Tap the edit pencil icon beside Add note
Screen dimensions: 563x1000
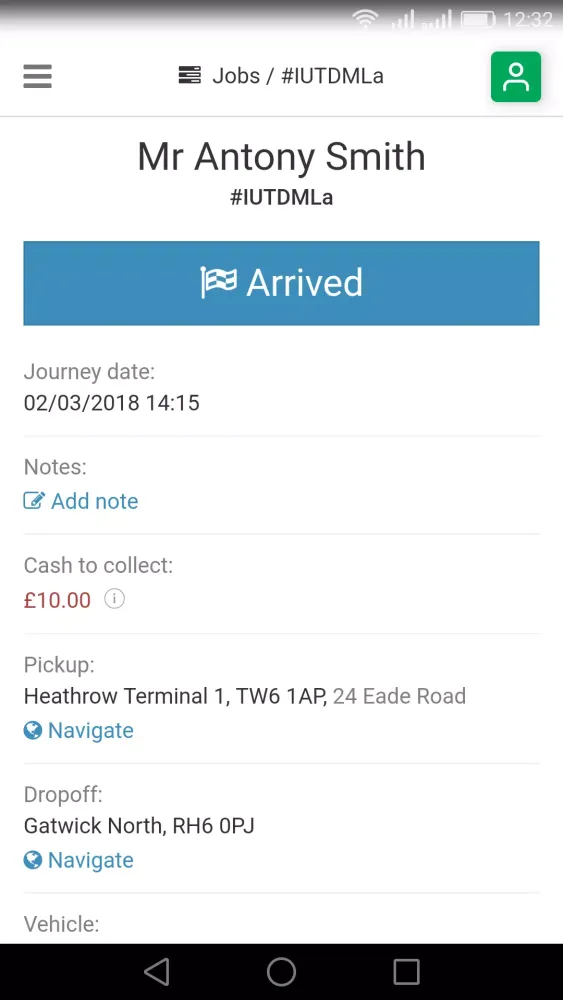pyautogui.click(x=34, y=501)
